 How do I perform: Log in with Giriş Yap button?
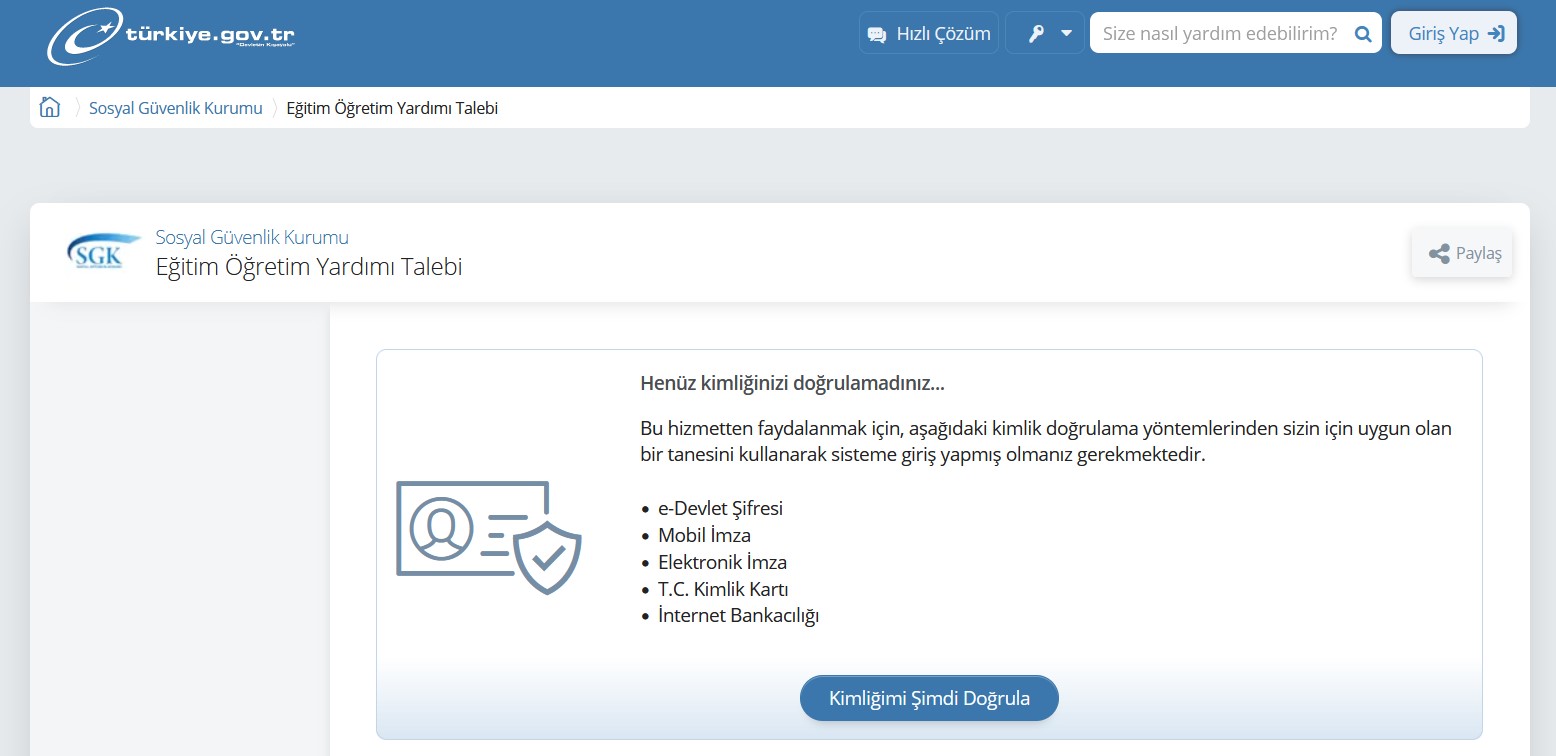click(1454, 33)
